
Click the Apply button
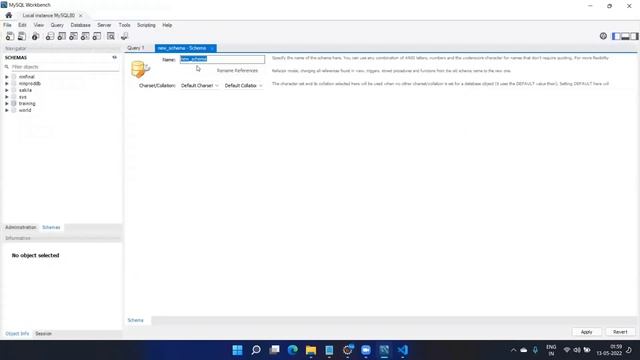tap(586, 332)
